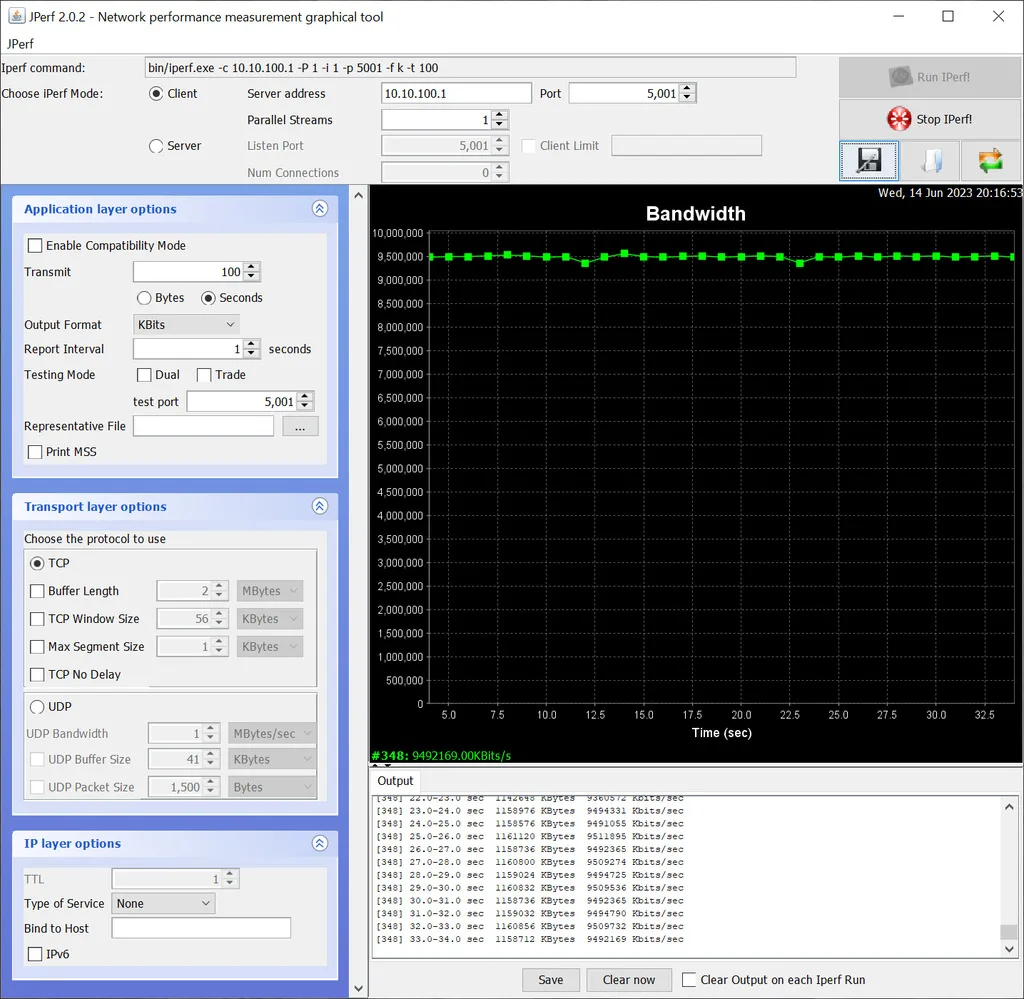Viewport: 1024px width, 999px height.
Task: Check the TCP No Delay option
Action: 38,675
